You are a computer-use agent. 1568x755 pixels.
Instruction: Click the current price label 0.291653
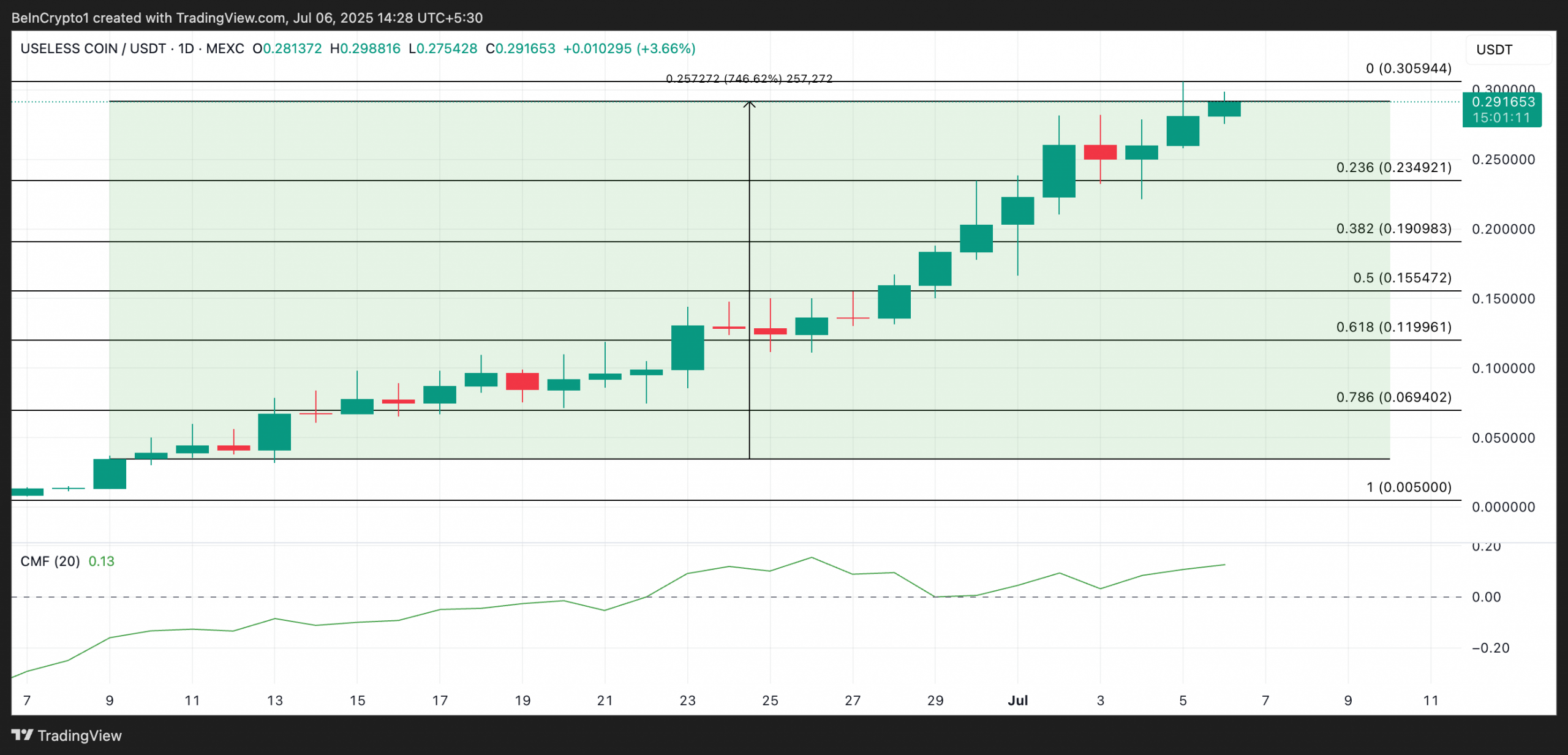pos(1503,102)
